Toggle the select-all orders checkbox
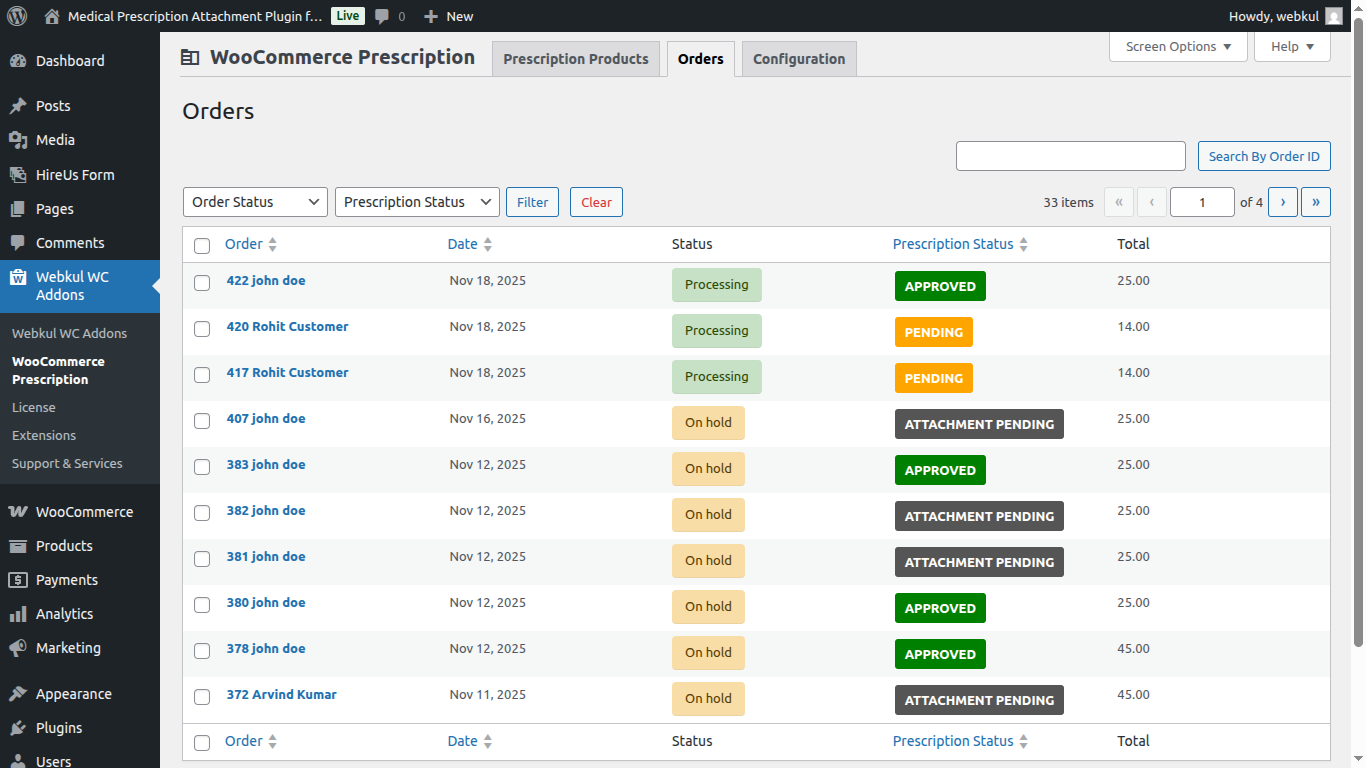 [x=202, y=246]
